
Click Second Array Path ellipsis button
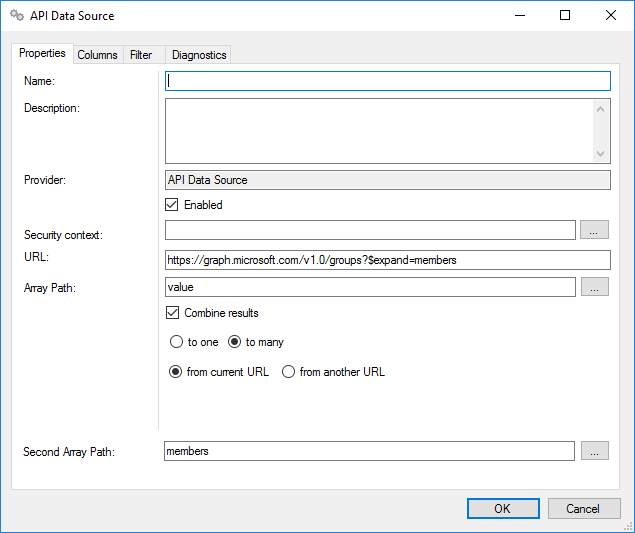(x=593, y=451)
